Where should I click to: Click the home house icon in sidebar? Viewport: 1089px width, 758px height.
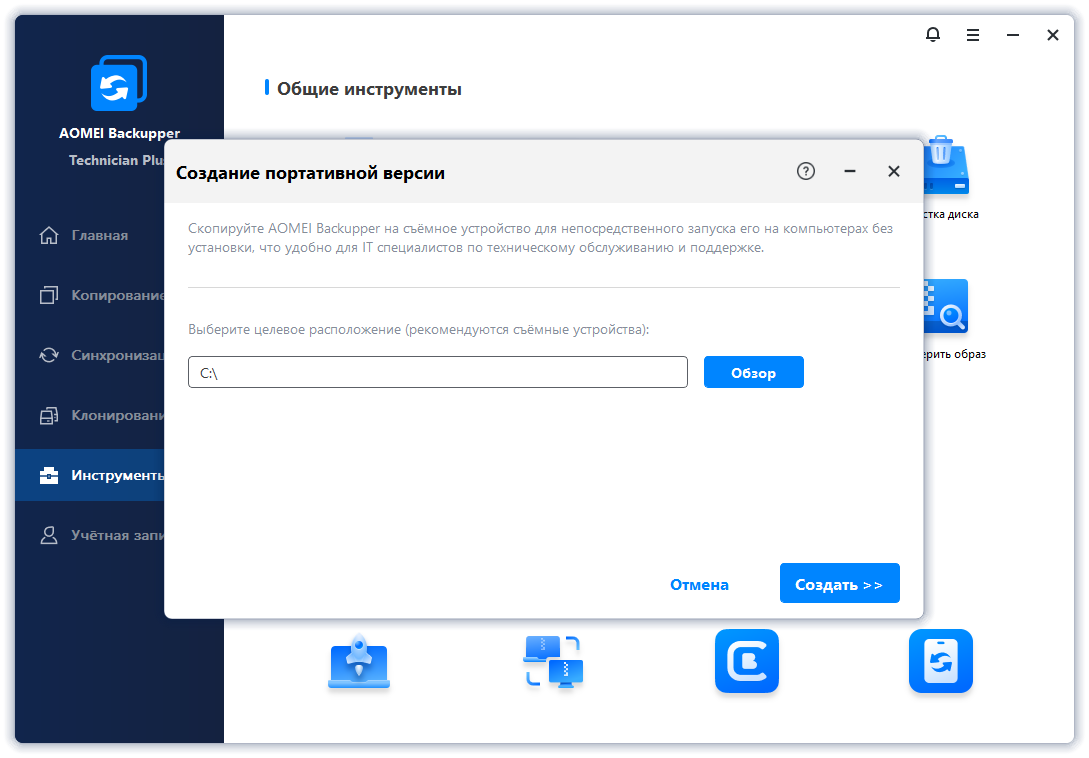pos(49,236)
